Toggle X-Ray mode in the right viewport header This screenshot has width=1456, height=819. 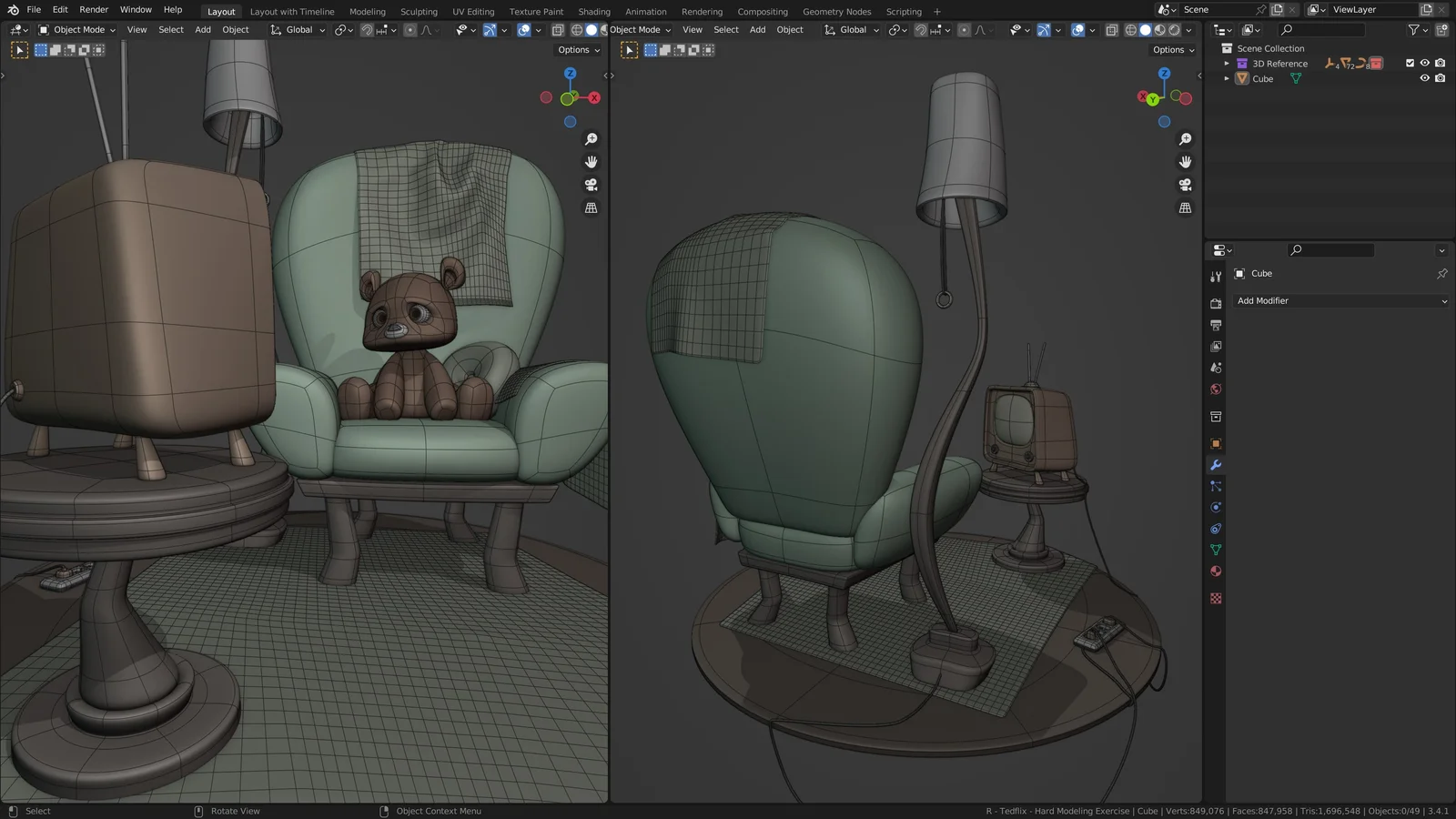tap(1111, 30)
